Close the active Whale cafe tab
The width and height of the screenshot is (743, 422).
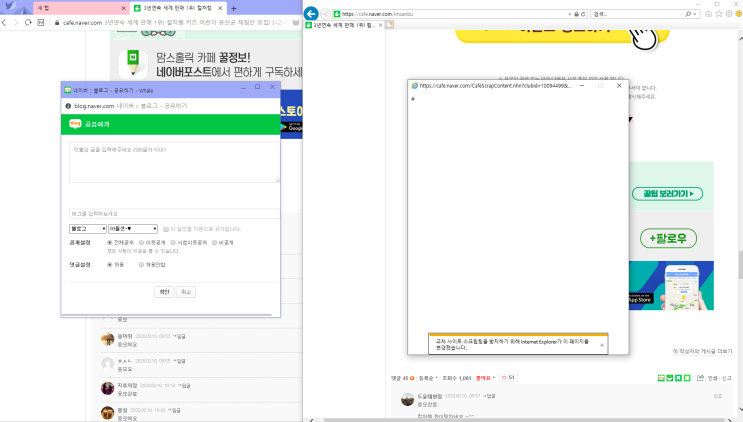click(x=220, y=8)
